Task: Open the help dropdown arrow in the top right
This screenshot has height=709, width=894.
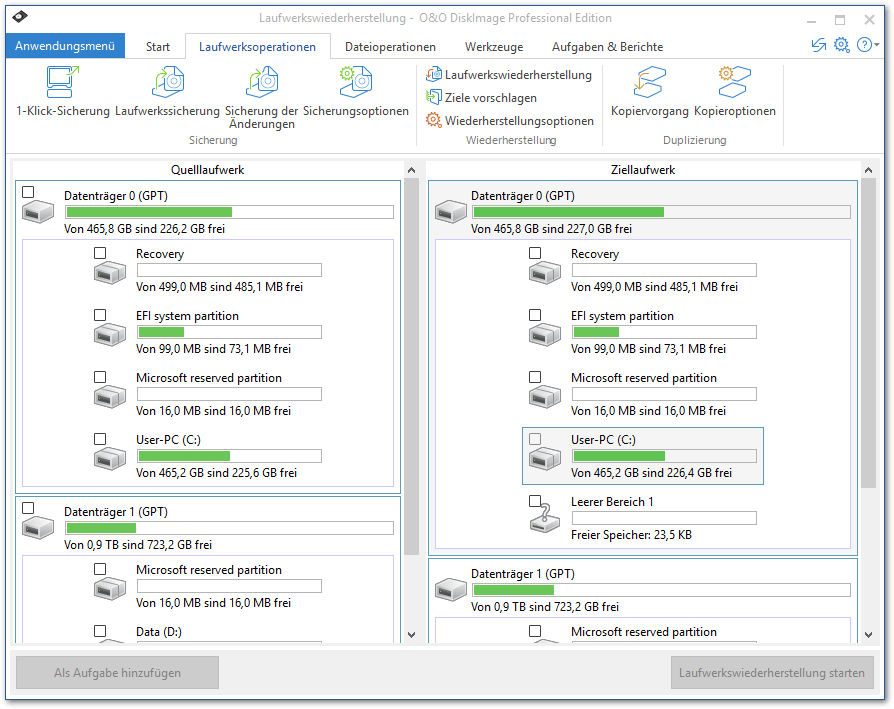Action: [x=877, y=45]
